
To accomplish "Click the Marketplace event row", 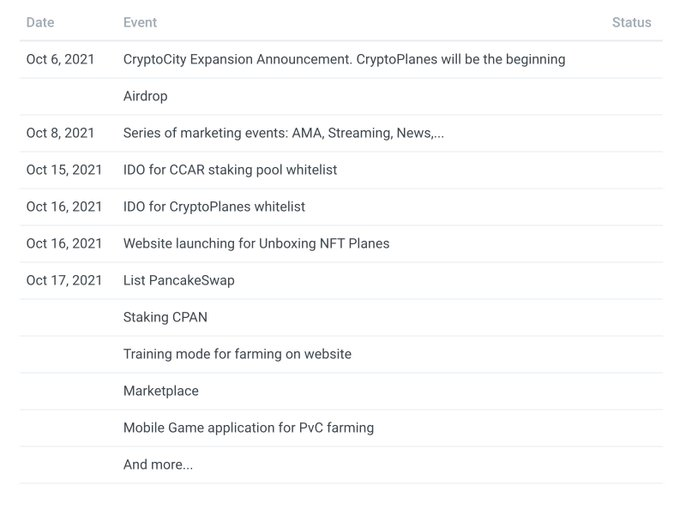I will pyautogui.click(x=161, y=391).
